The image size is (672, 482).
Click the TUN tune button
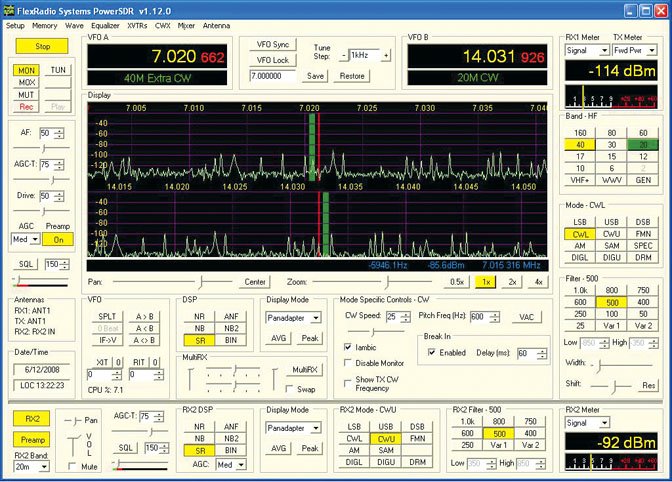point(58,70)
